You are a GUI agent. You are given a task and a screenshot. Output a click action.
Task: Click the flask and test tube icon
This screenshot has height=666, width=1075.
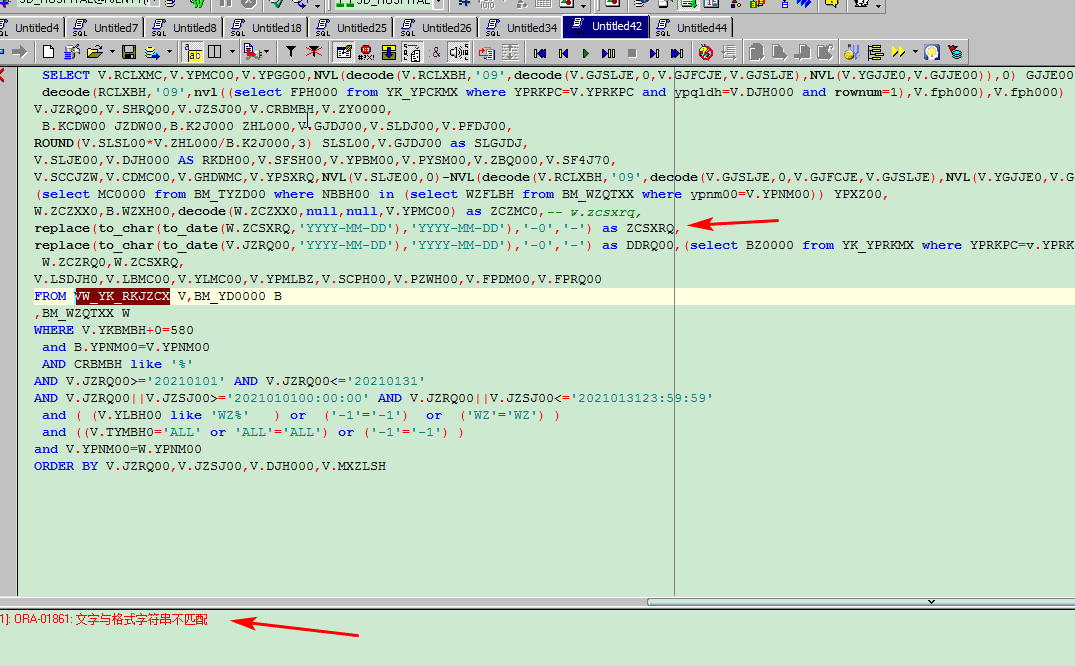851,52
